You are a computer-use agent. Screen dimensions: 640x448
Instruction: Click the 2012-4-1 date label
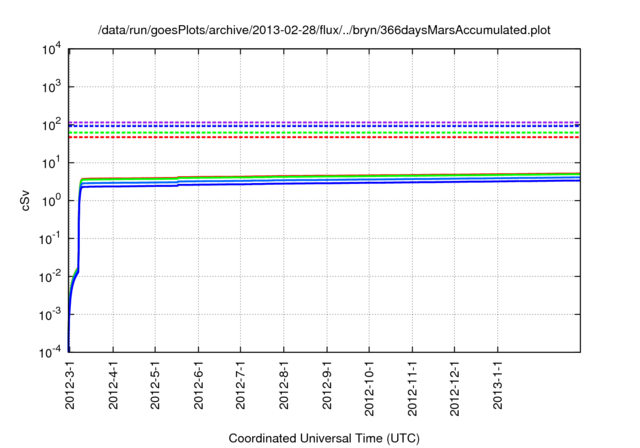coord(113,384)
